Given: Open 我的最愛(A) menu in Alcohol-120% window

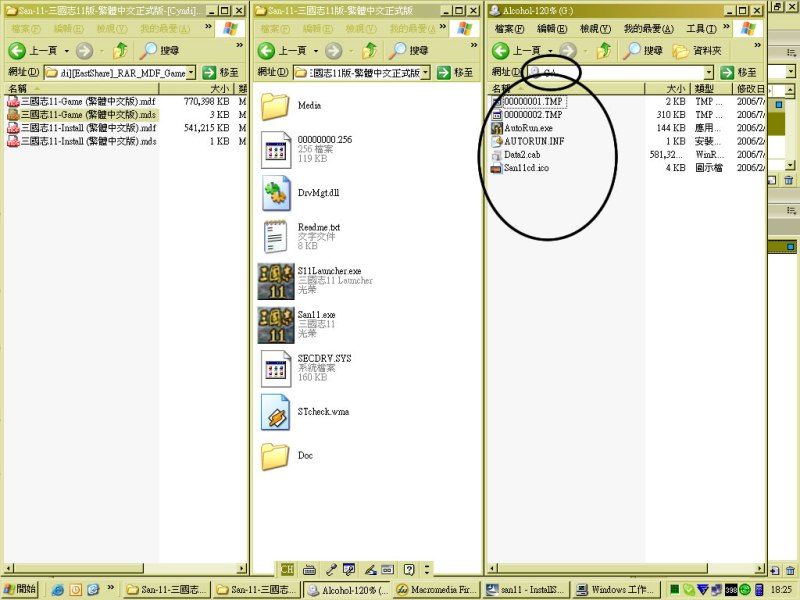Looking at the screenshot, I should [x=648, y=29].
